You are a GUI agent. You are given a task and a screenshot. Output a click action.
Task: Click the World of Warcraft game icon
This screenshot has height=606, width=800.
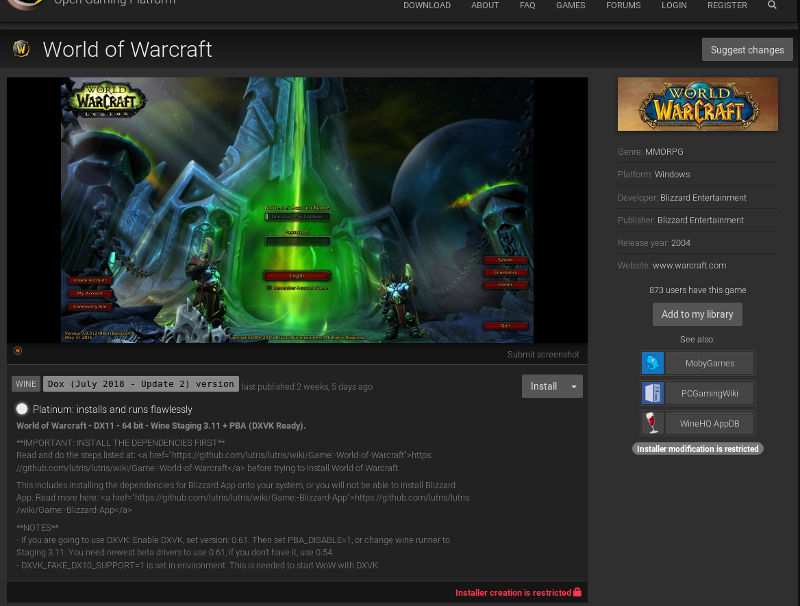coord(19,48)
